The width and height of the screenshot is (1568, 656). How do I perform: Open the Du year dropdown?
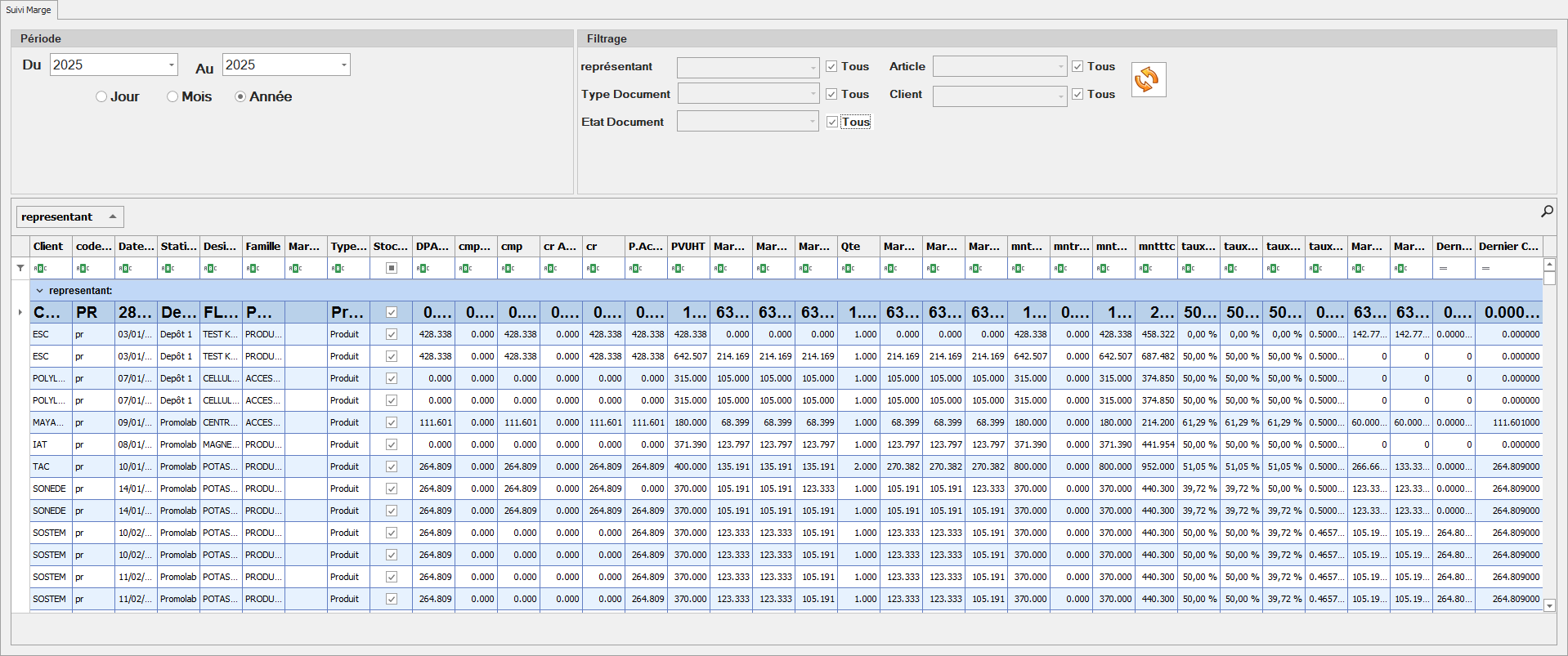click(171, 65)
